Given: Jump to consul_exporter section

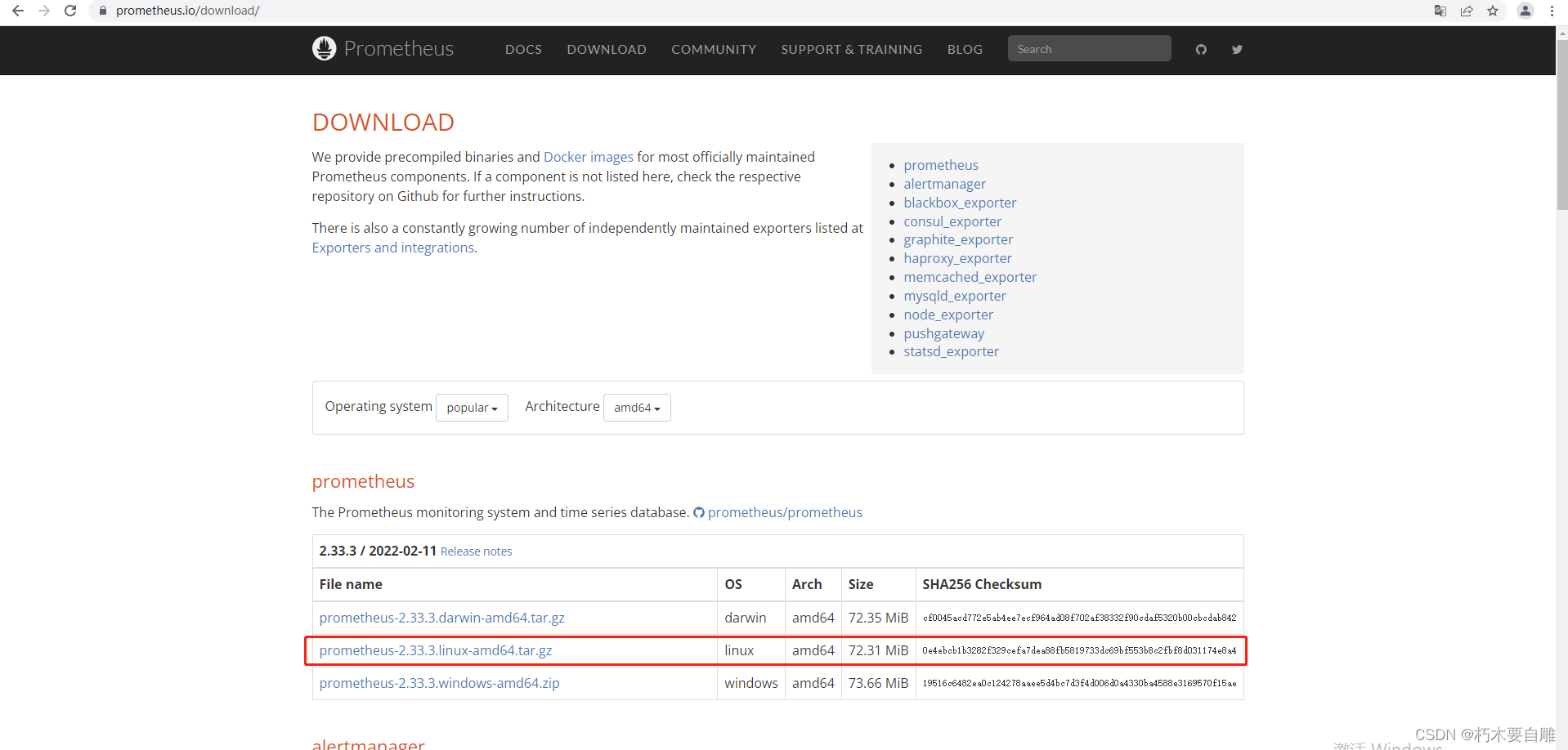Looking at the screenshot, I should (x=952, y=221).
